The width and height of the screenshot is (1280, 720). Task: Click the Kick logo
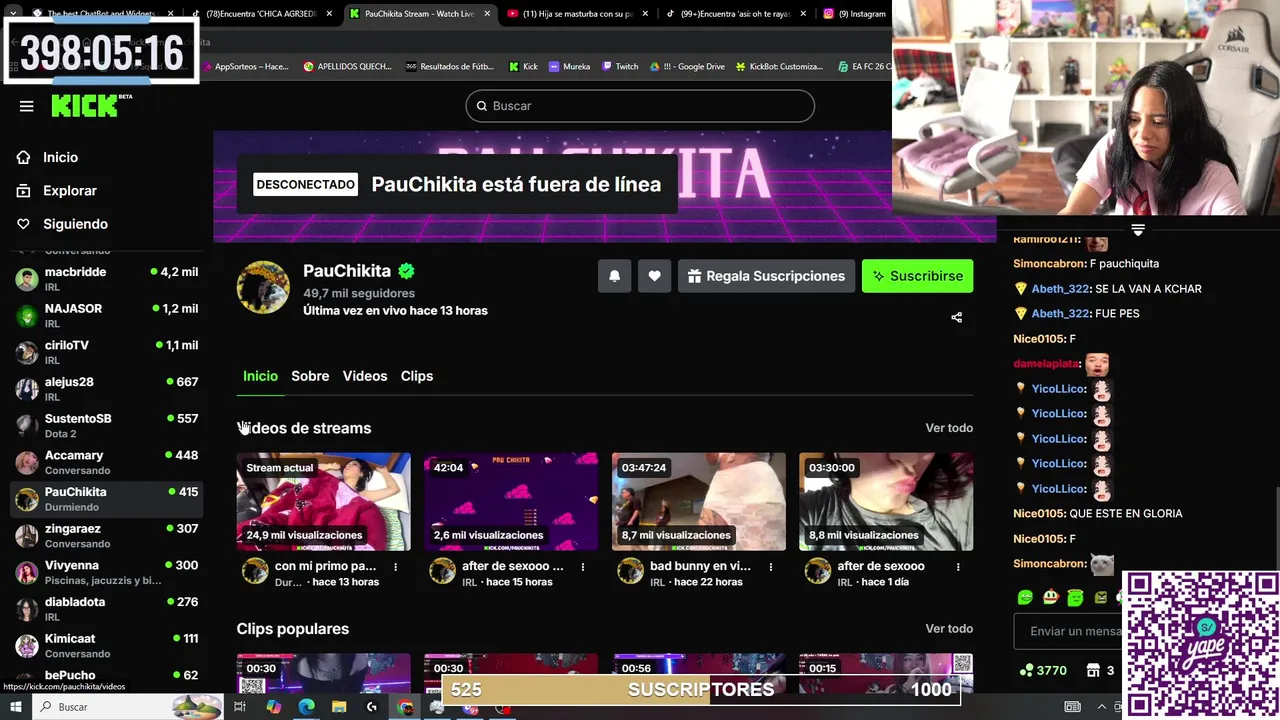tap(92, 105)
